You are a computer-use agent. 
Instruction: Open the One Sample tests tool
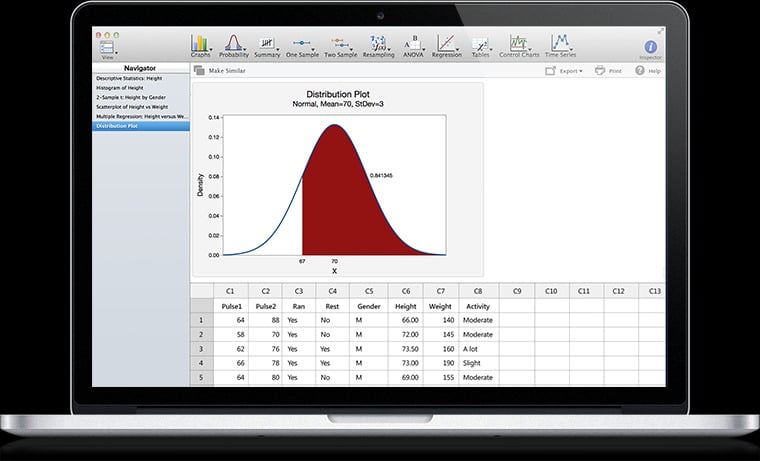(x=302, y=46)
